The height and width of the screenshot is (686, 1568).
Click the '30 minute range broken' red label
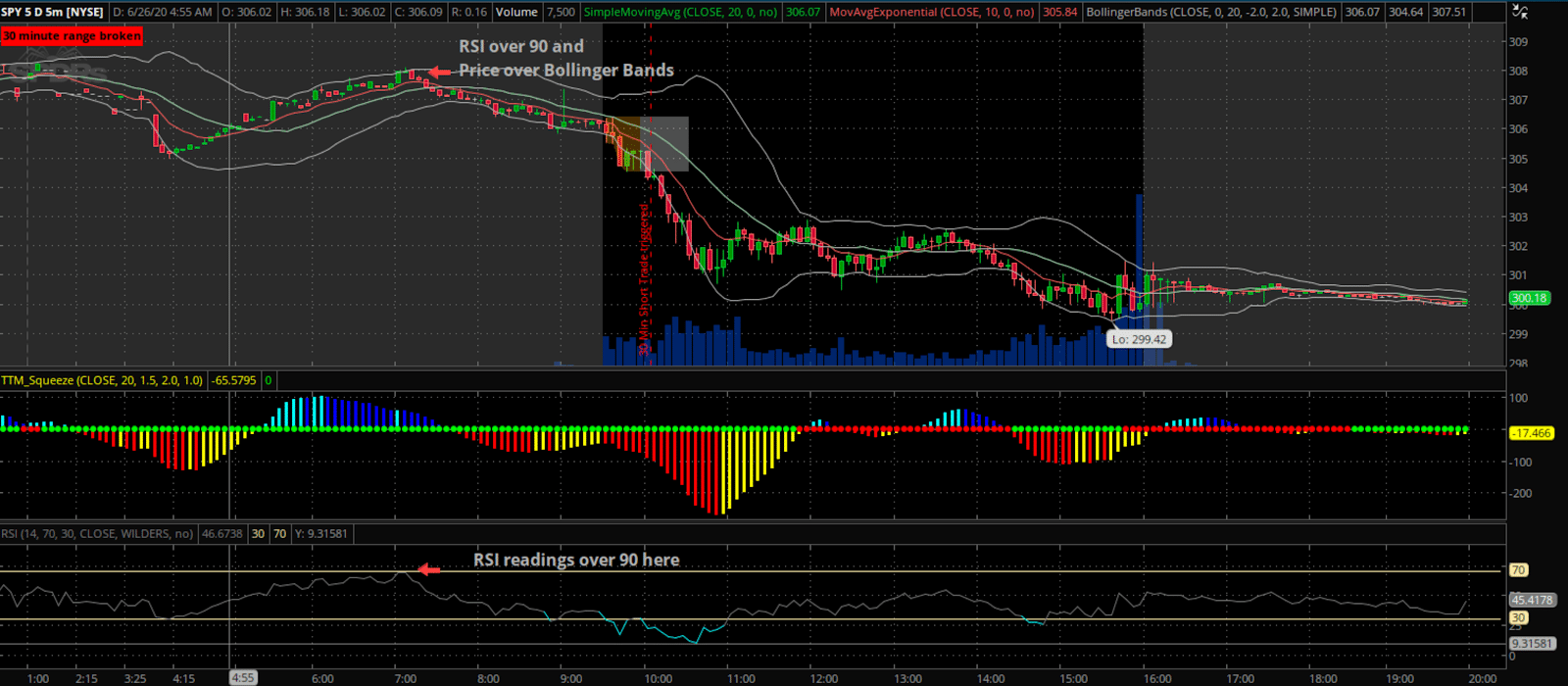(72, 36)
